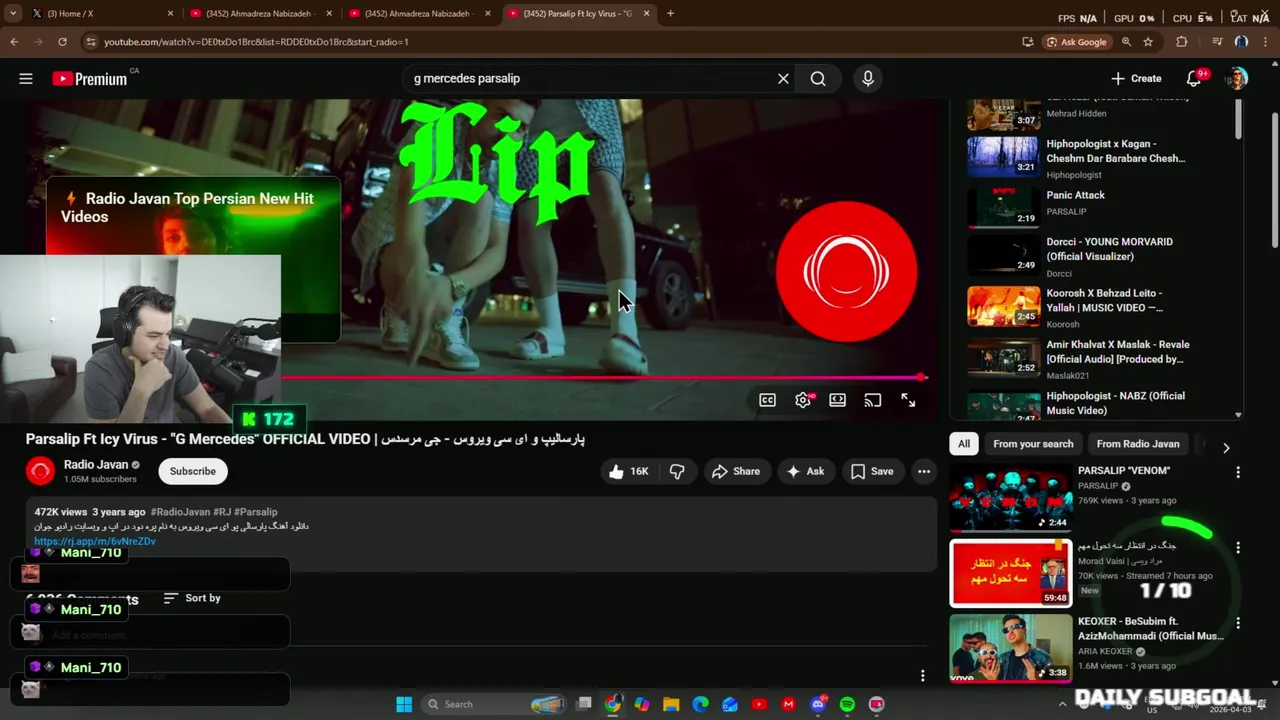The image size is (1280, 720).
Task: Play PARSALIP VENOM thumbnail
Action: tap(1010, 497)
